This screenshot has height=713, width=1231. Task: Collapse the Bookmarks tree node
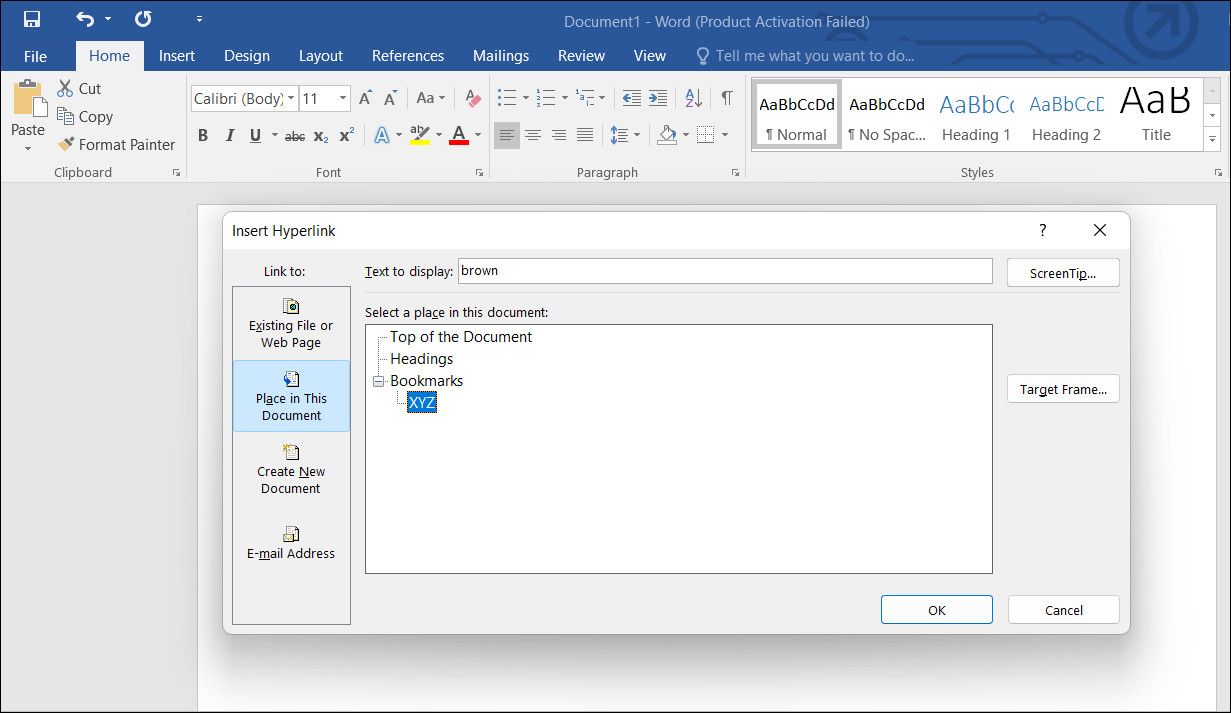tap(378, 381)
